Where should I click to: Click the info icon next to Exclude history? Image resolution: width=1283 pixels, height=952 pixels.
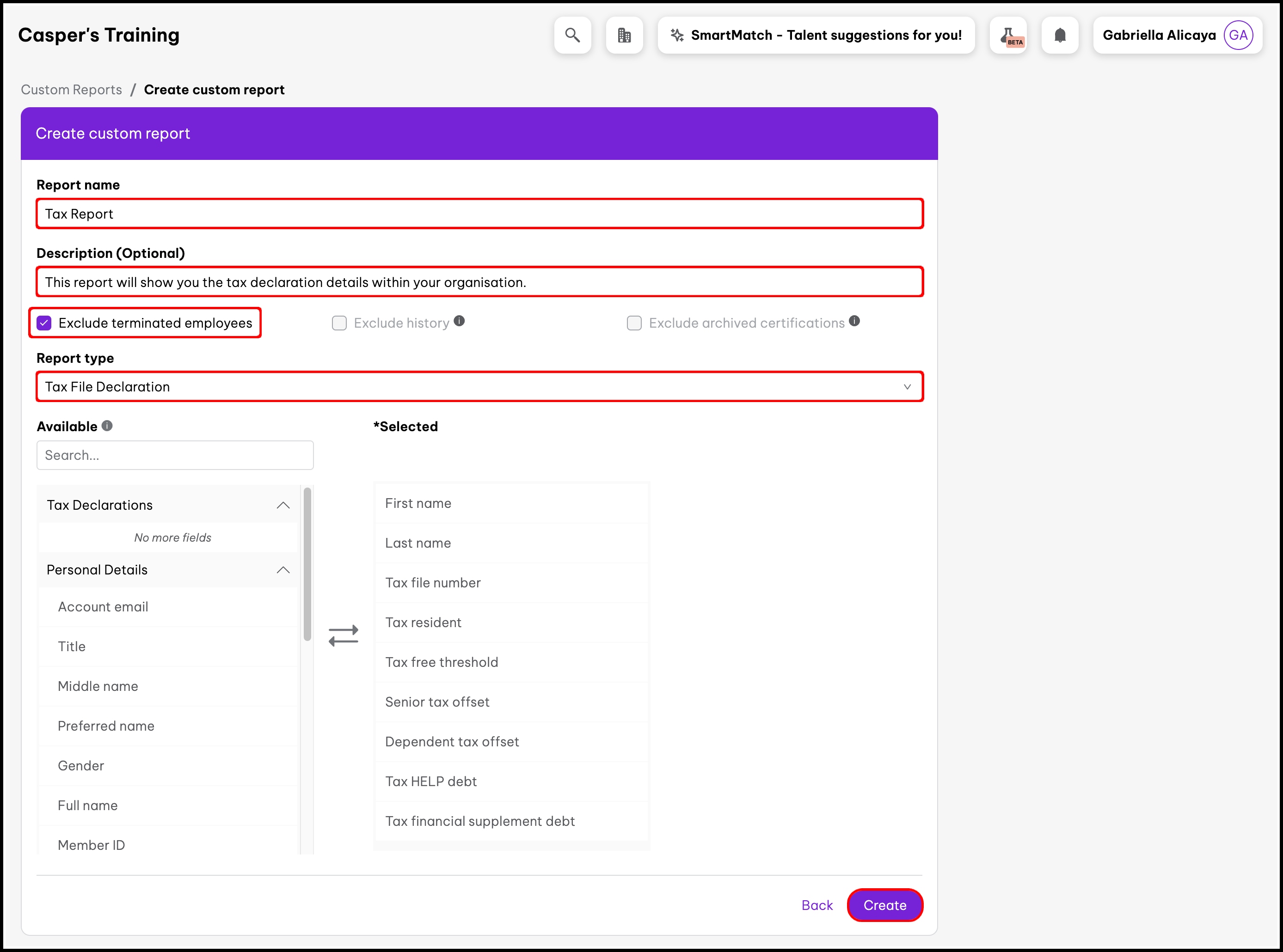pyautogui.click(x=459, y=321)
